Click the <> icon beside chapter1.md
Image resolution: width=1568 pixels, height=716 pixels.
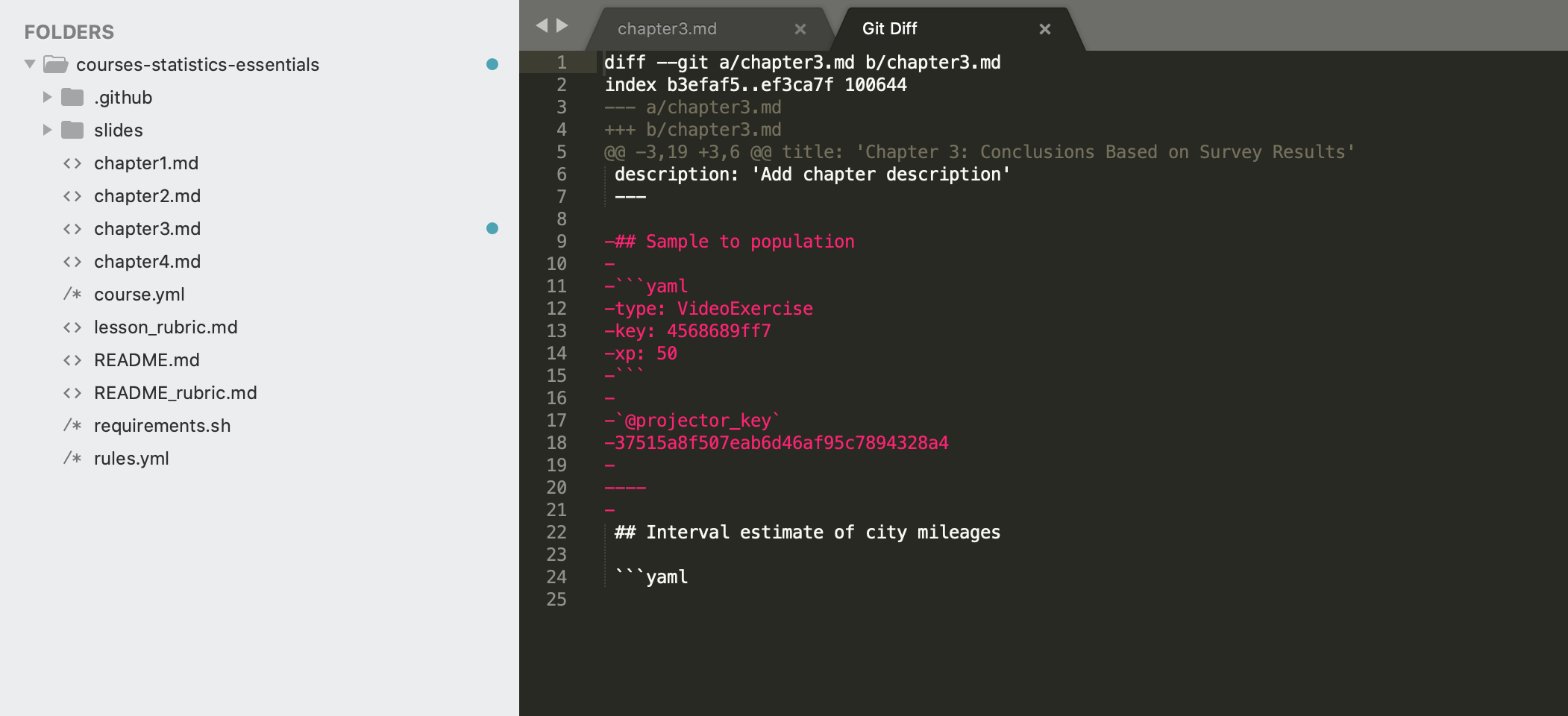74,163
